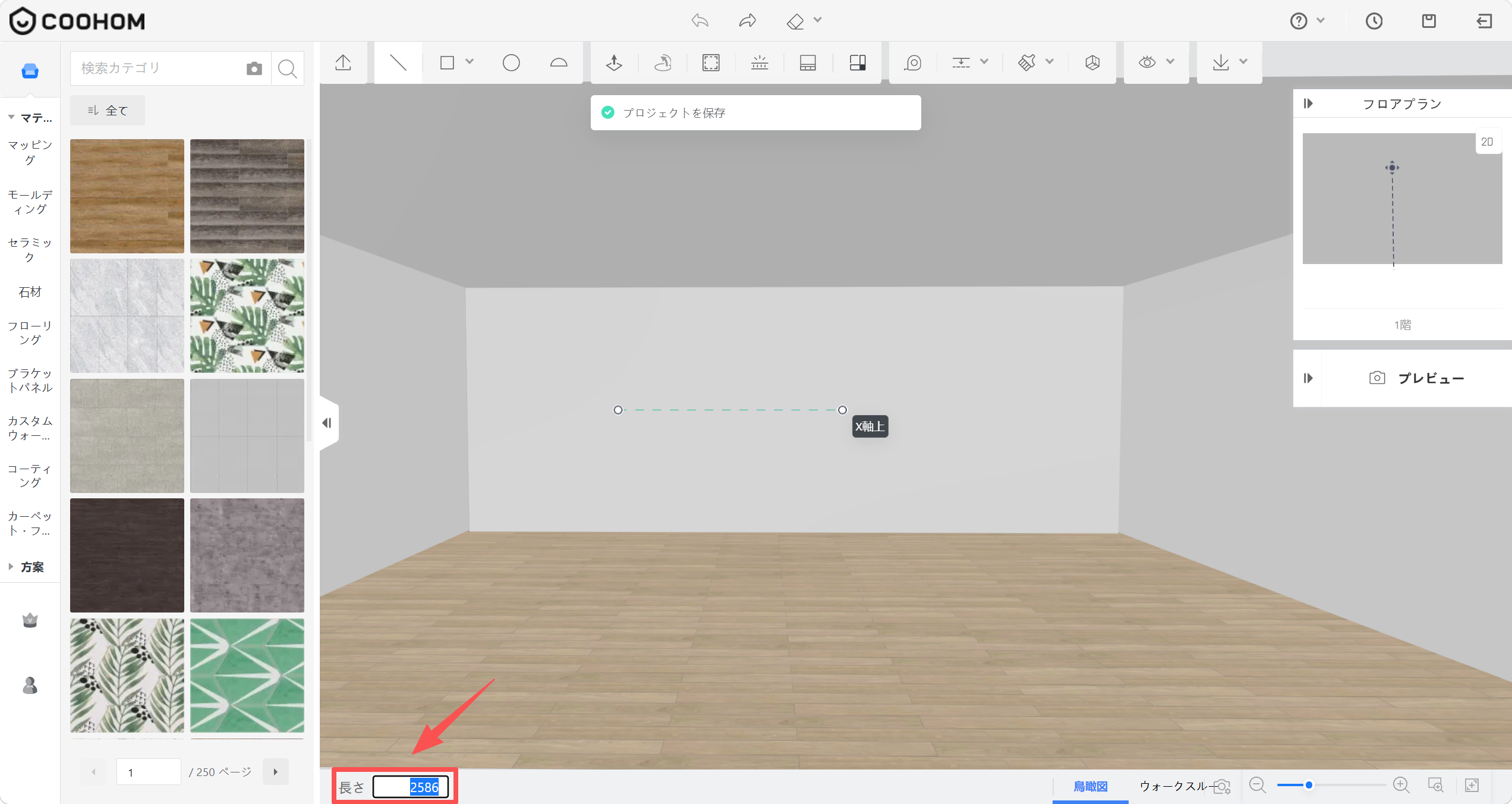Open the フローリング category
The height and width of the screenshot is (804, 1512).
[30, 332]
